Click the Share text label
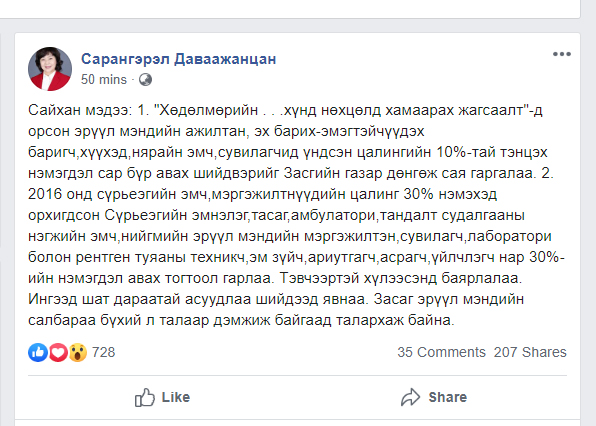596x426 pixels. pyautogui.click(x=448, y=397)
